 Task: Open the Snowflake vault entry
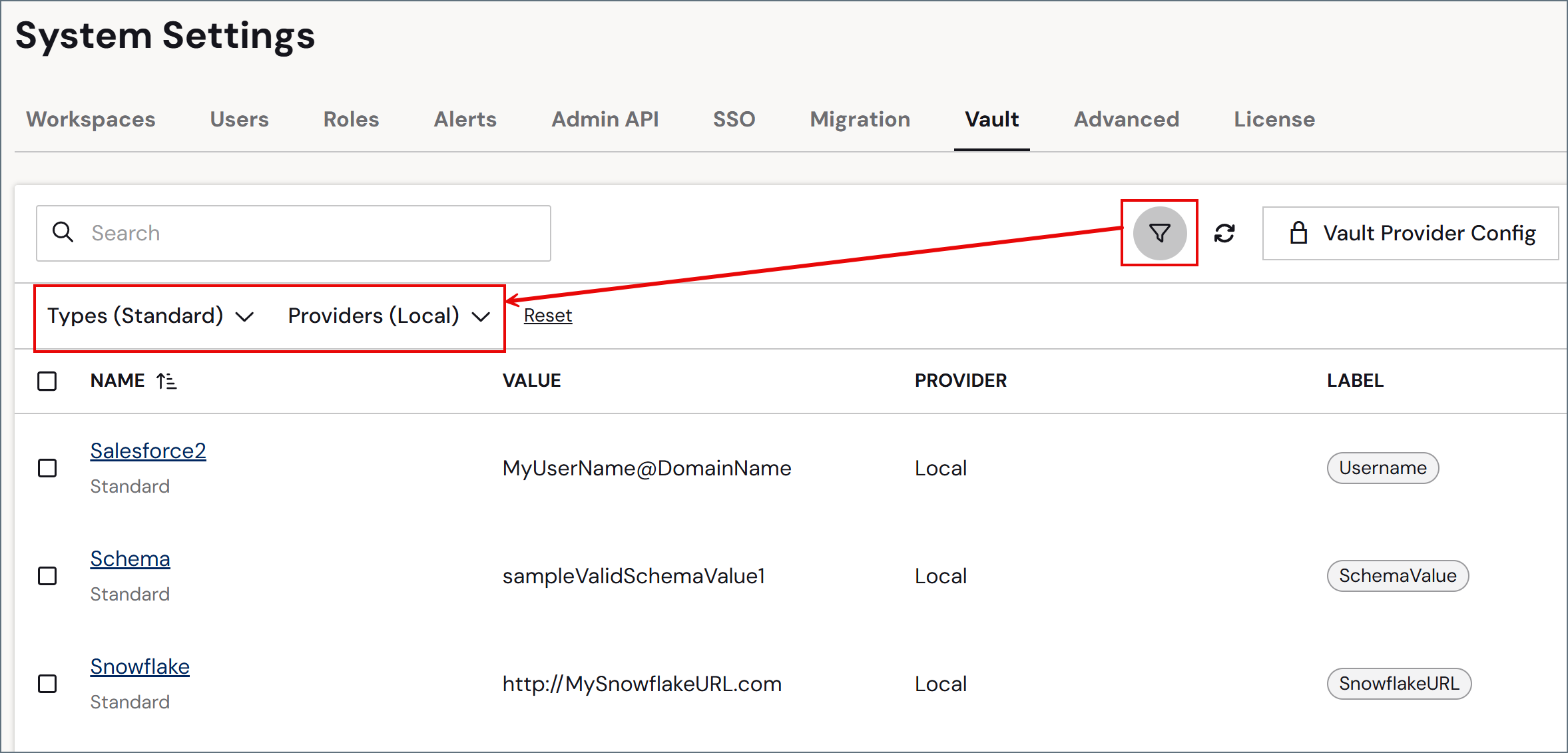click(140, 666)
